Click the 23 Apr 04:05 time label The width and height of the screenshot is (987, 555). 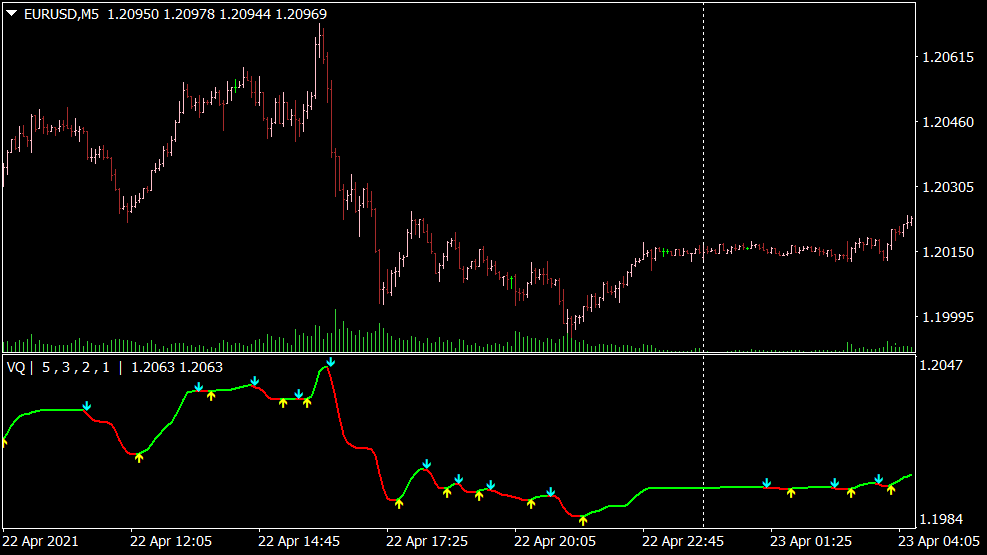click(939, 541)
